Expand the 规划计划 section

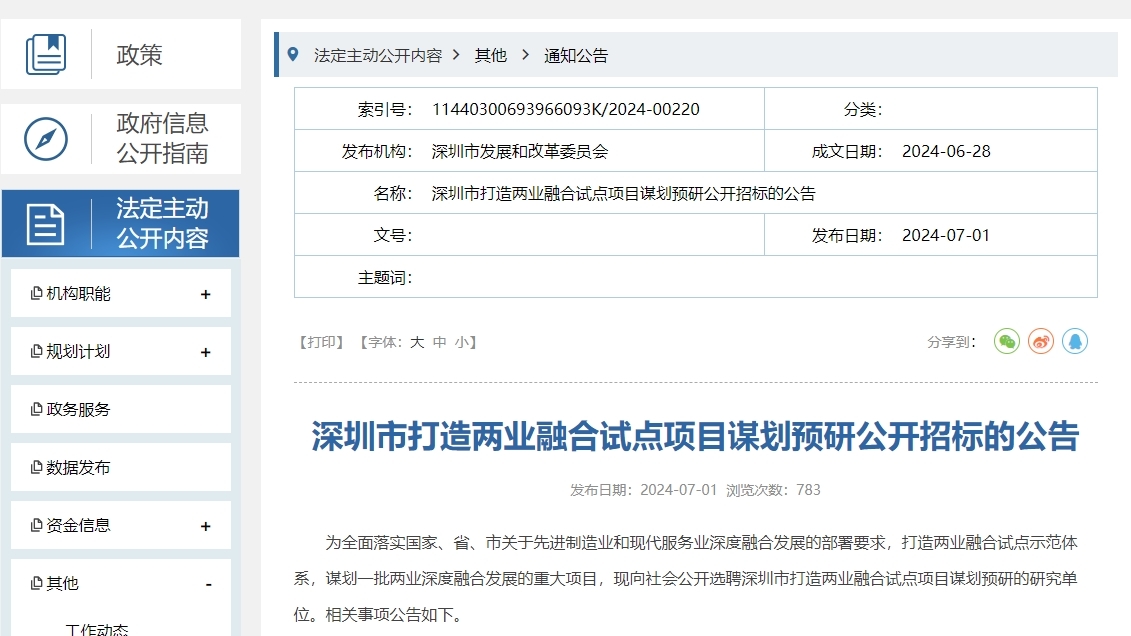coord(206,353)
